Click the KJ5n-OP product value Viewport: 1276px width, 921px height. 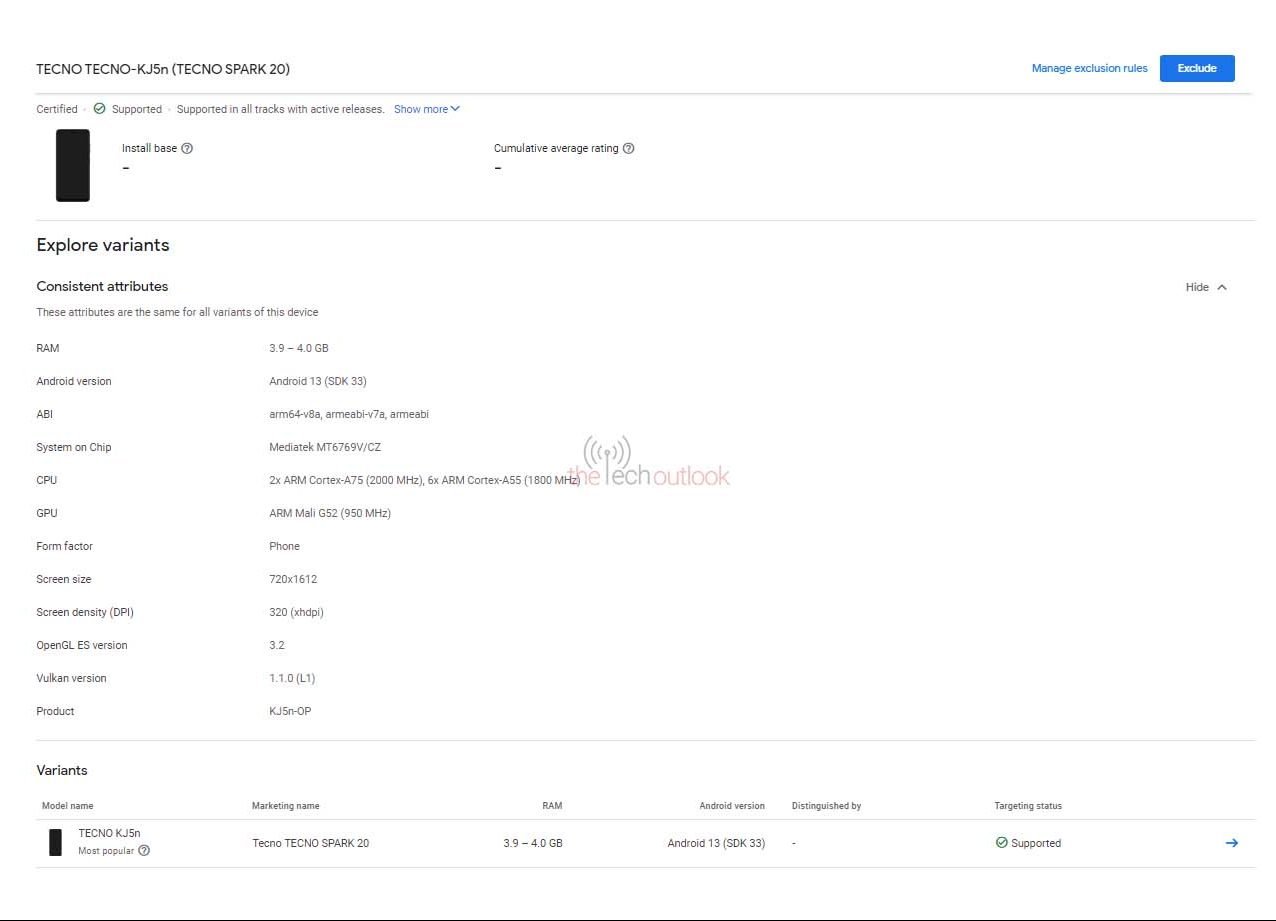(290, 711)
